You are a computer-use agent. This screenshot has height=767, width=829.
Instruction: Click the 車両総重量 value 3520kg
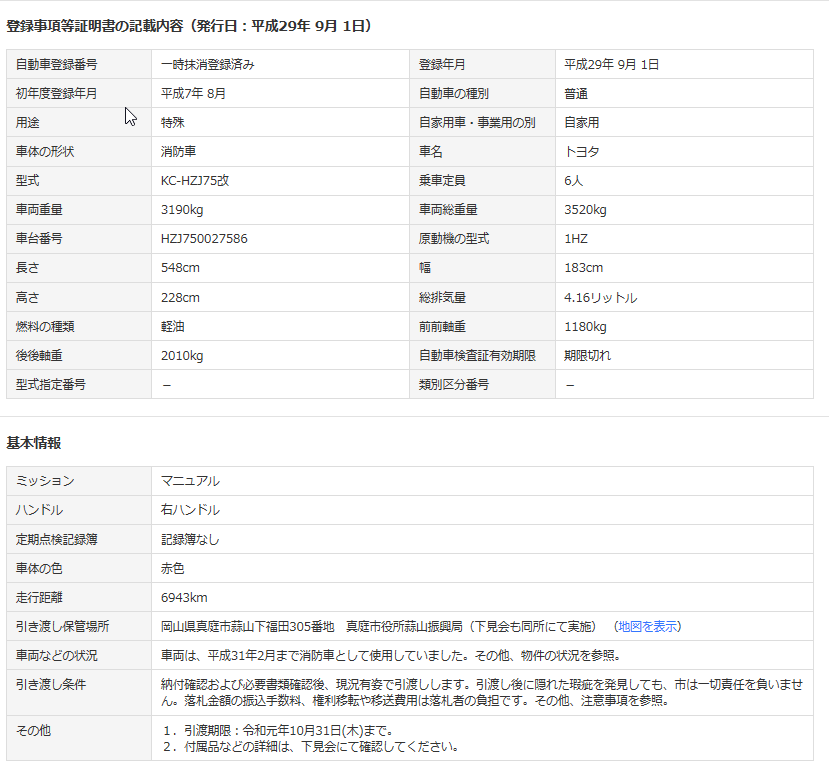pyautogui.click(x=585, y=210)
